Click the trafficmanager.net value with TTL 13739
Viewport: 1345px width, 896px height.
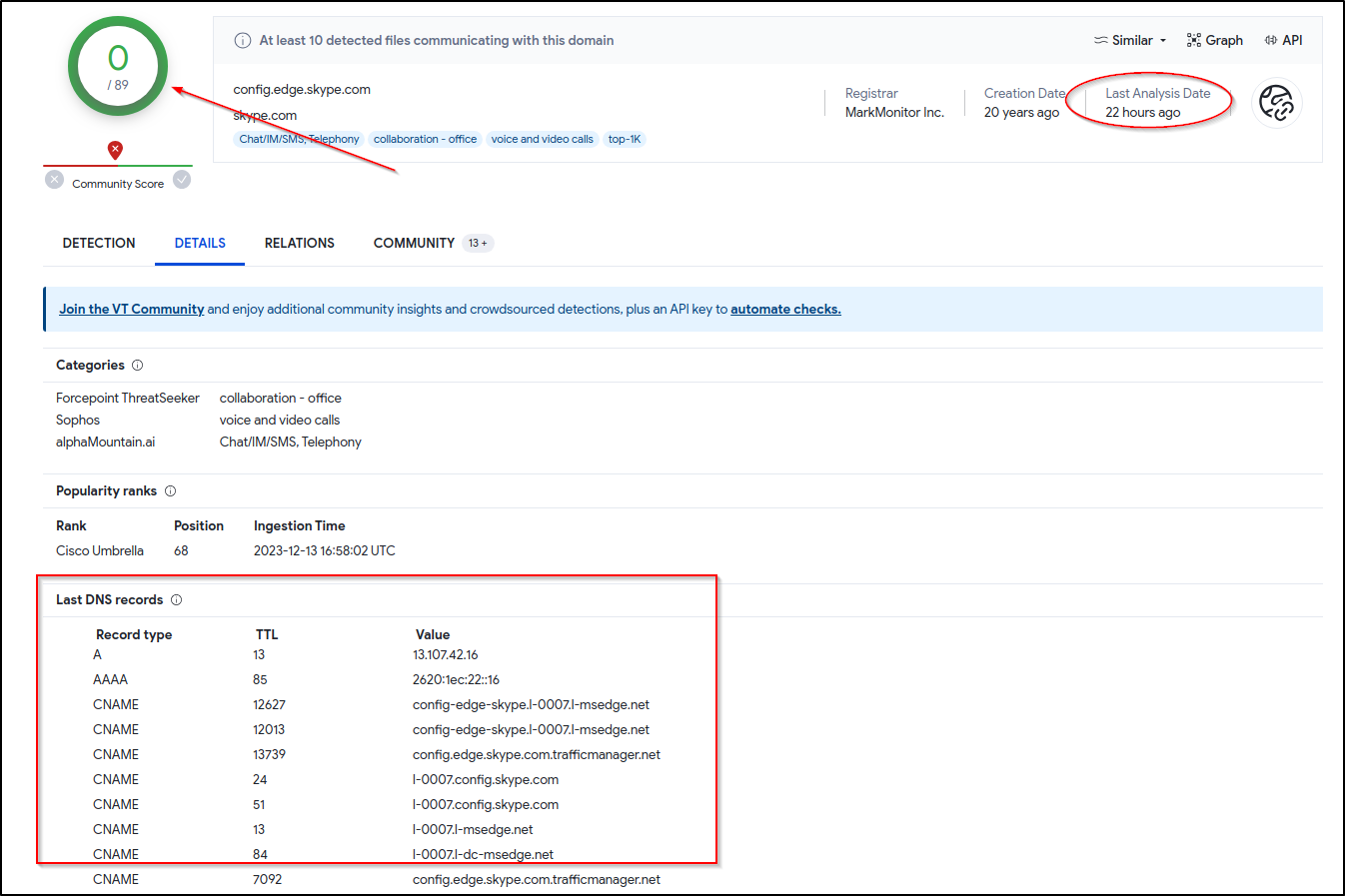tap(537, 755)
